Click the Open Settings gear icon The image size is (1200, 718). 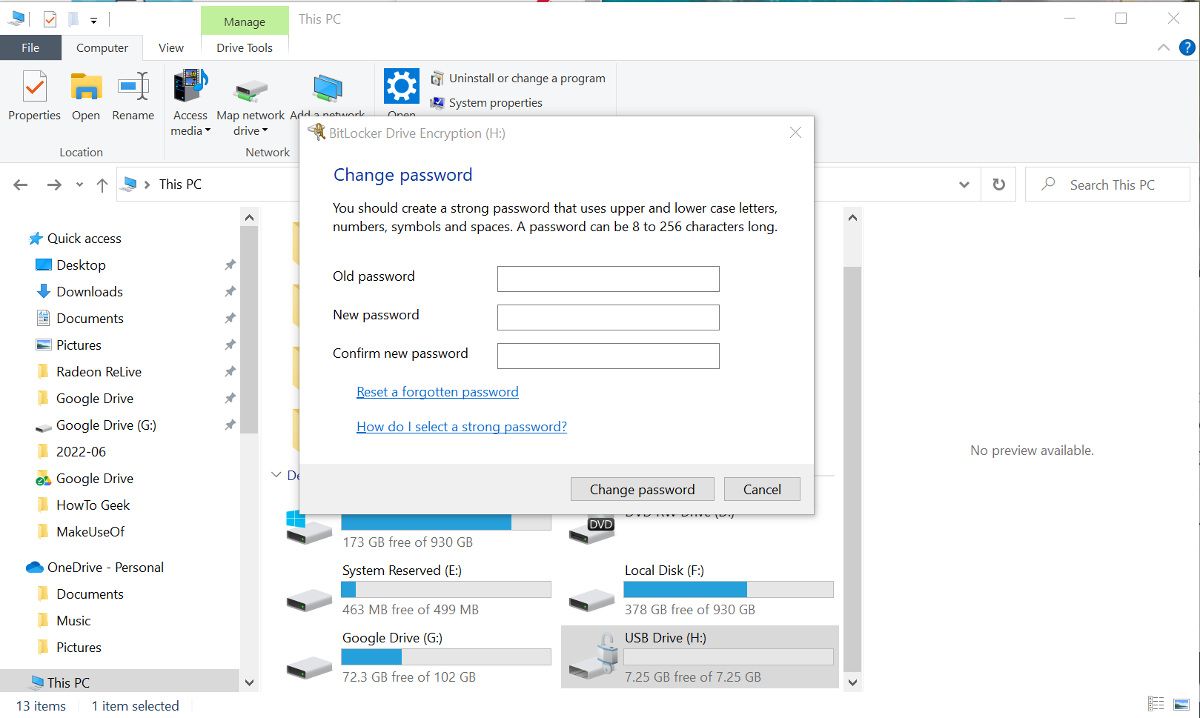tap(401, 86)
